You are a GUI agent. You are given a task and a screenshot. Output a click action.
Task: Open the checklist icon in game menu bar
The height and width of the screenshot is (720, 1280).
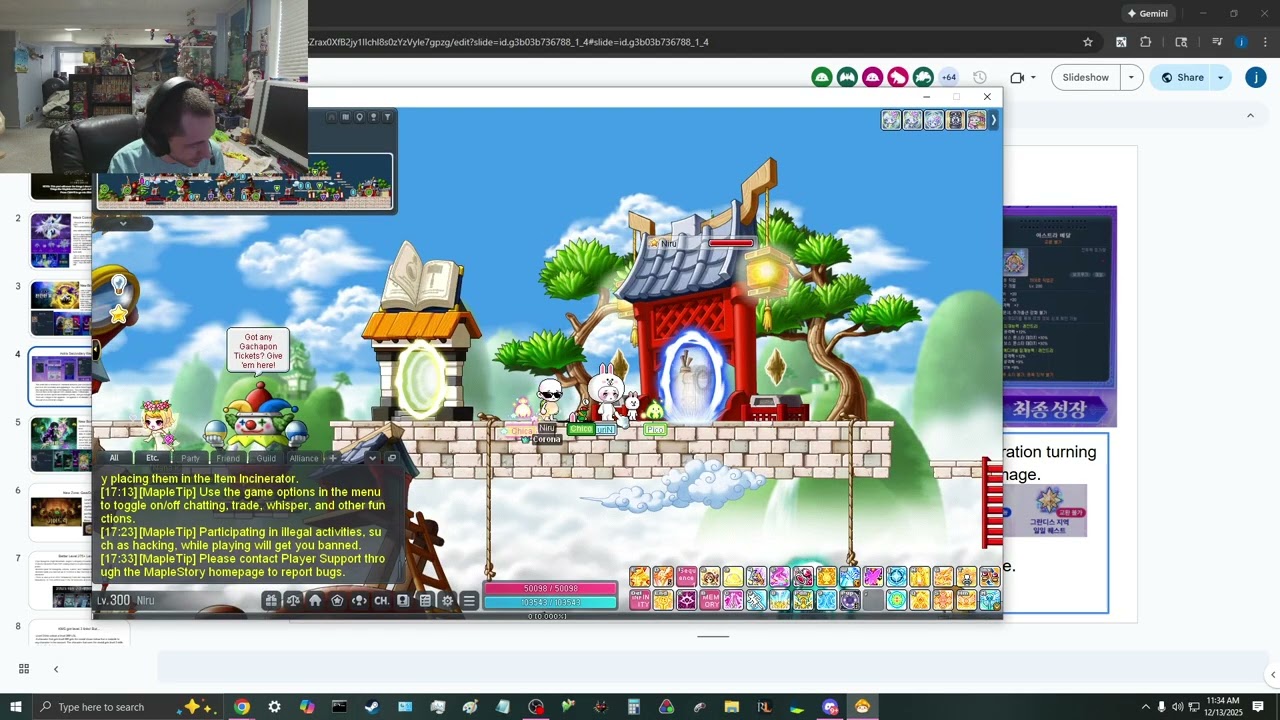click(x=425, y=600)
